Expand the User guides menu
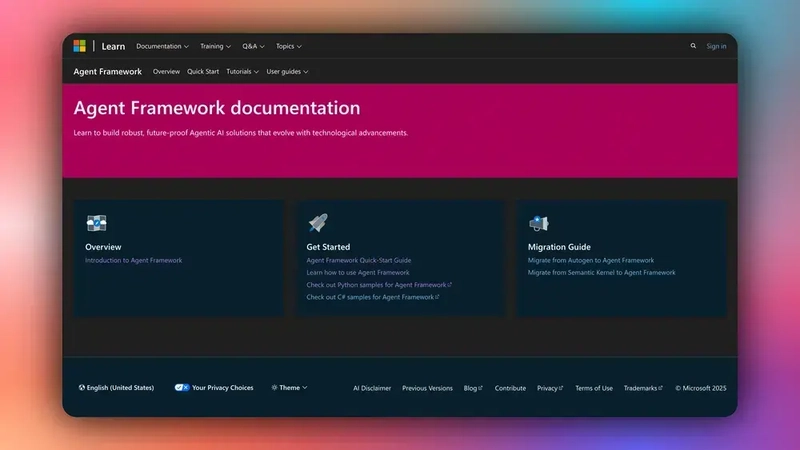The height and width of the screenshot is (450, 800). [x=287, y=71]
